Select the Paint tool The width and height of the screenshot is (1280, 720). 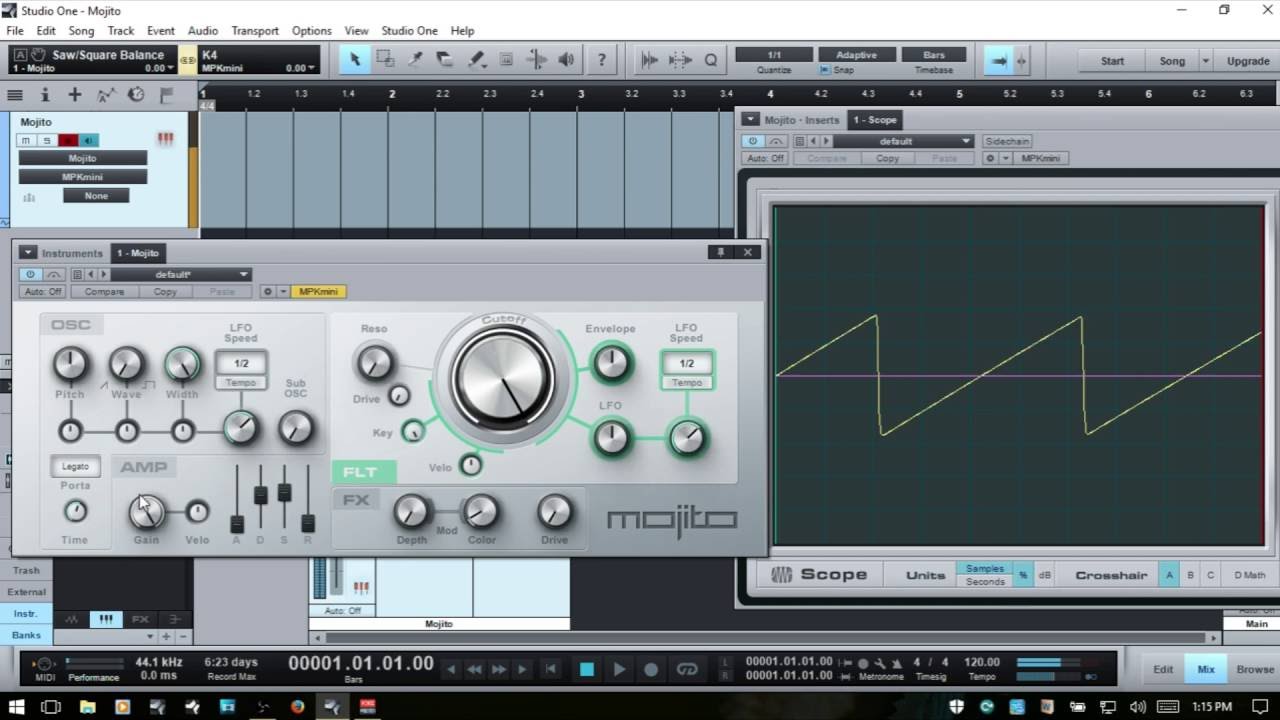tap(476, 60)
